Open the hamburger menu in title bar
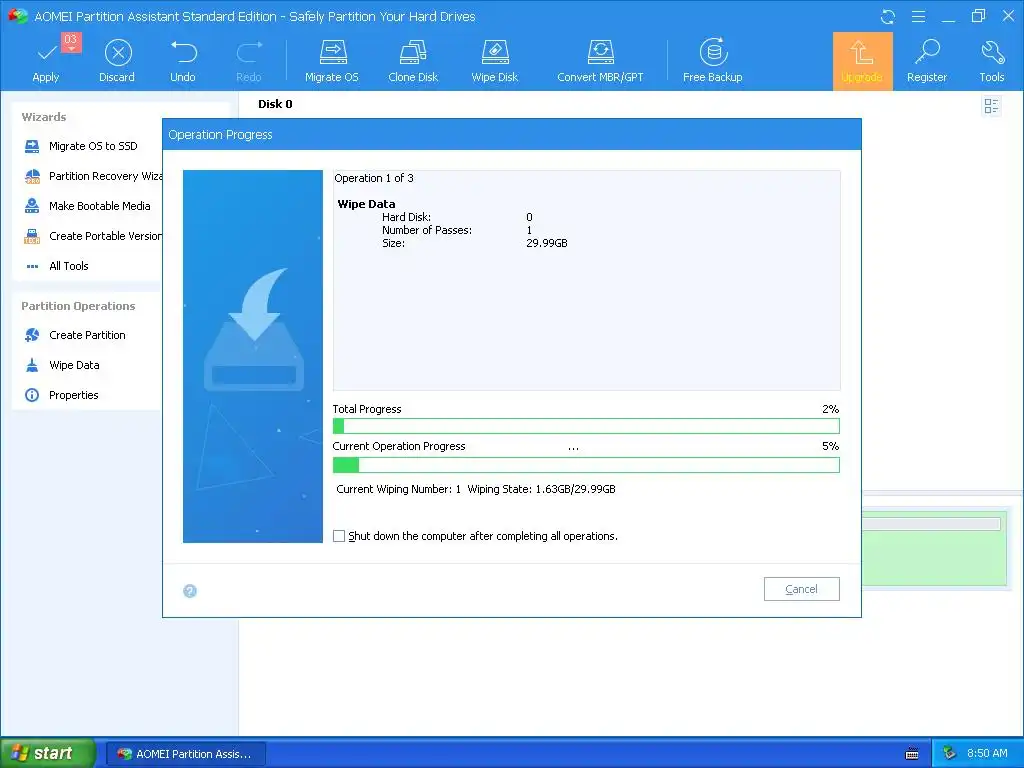The image size is (1024, 768). click(918, 16)
